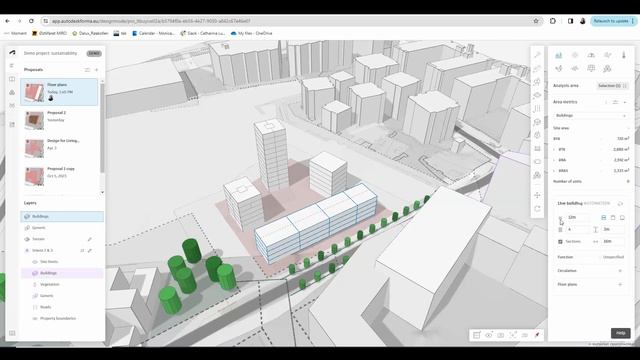Select the Floor plans proposal card
The width and height of the screenshot is (640, 360).
coord(59,92)
